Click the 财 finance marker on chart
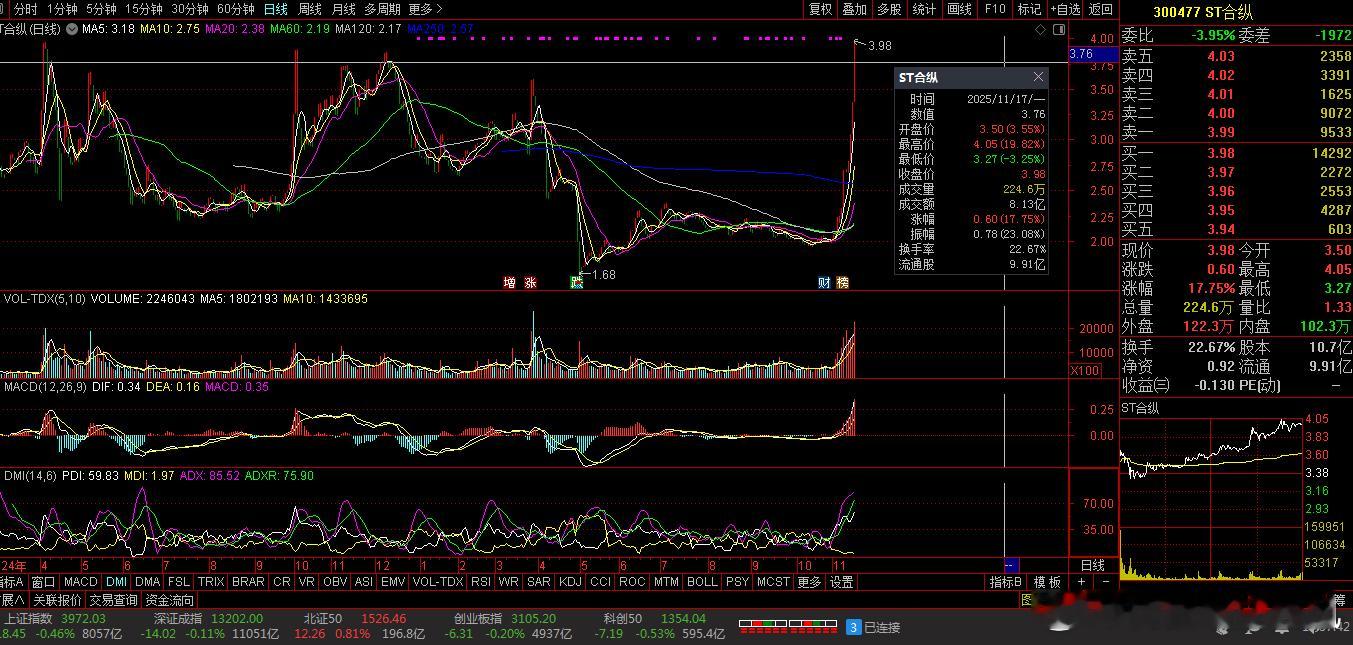This screenshot has width=1353, height=645. 825,283
